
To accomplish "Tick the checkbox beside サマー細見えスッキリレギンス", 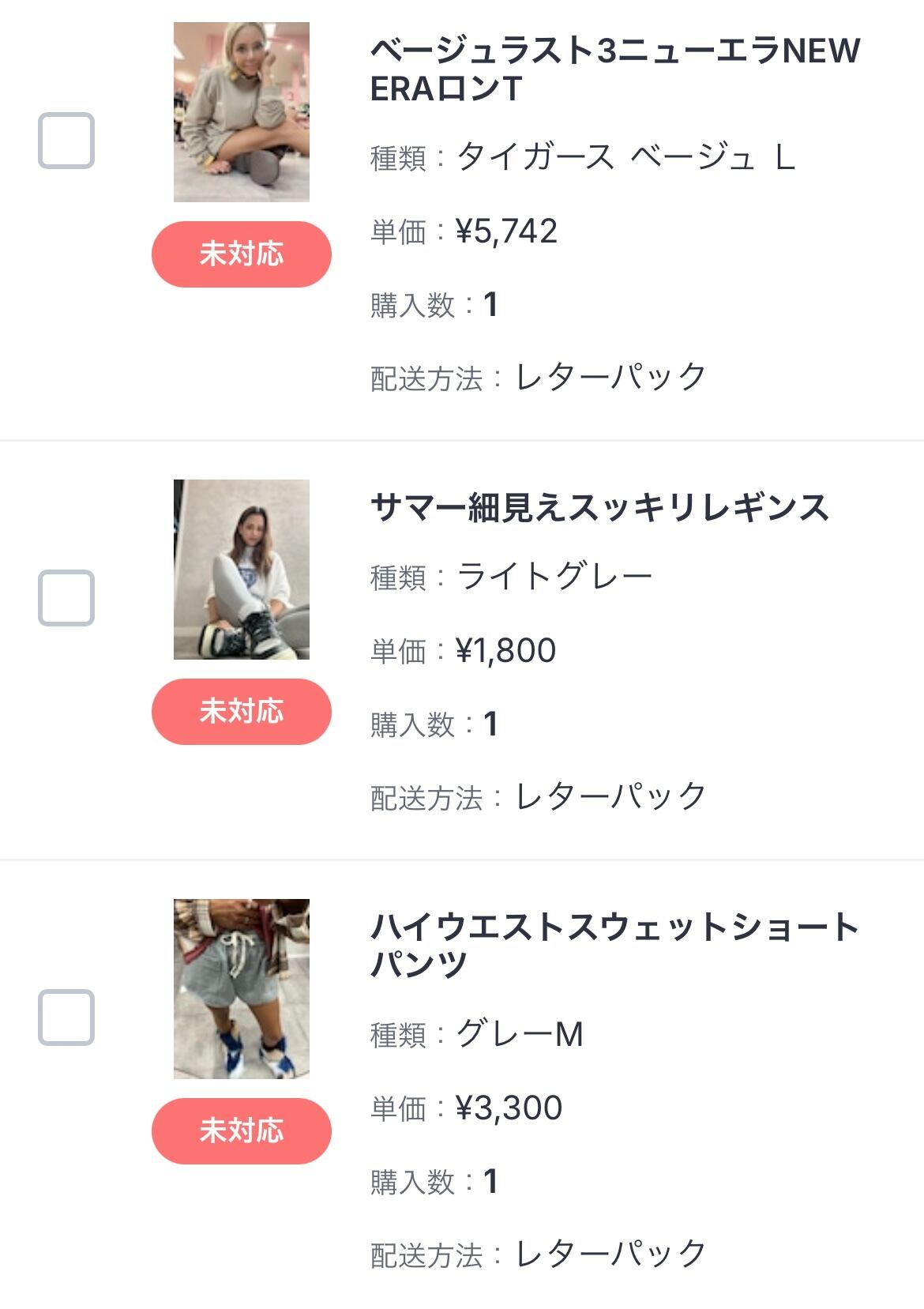I will pos(66,597).
